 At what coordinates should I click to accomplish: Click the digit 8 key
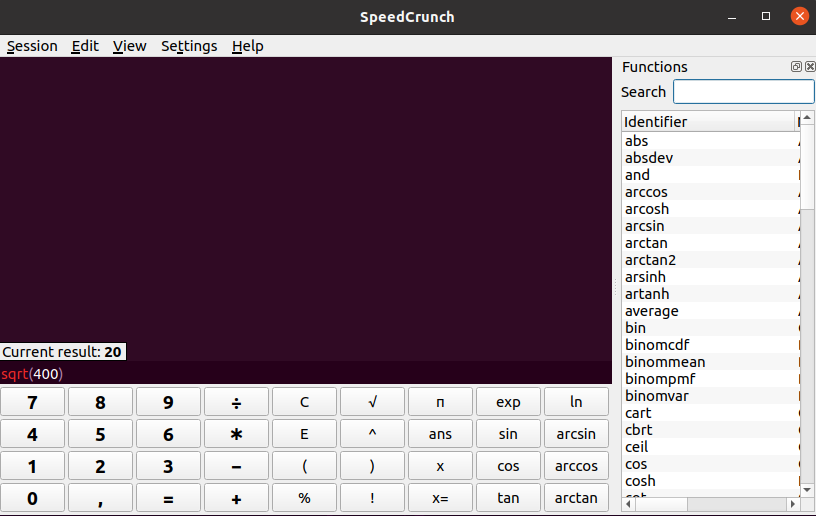pyautogui.click(x=100, y=402)
